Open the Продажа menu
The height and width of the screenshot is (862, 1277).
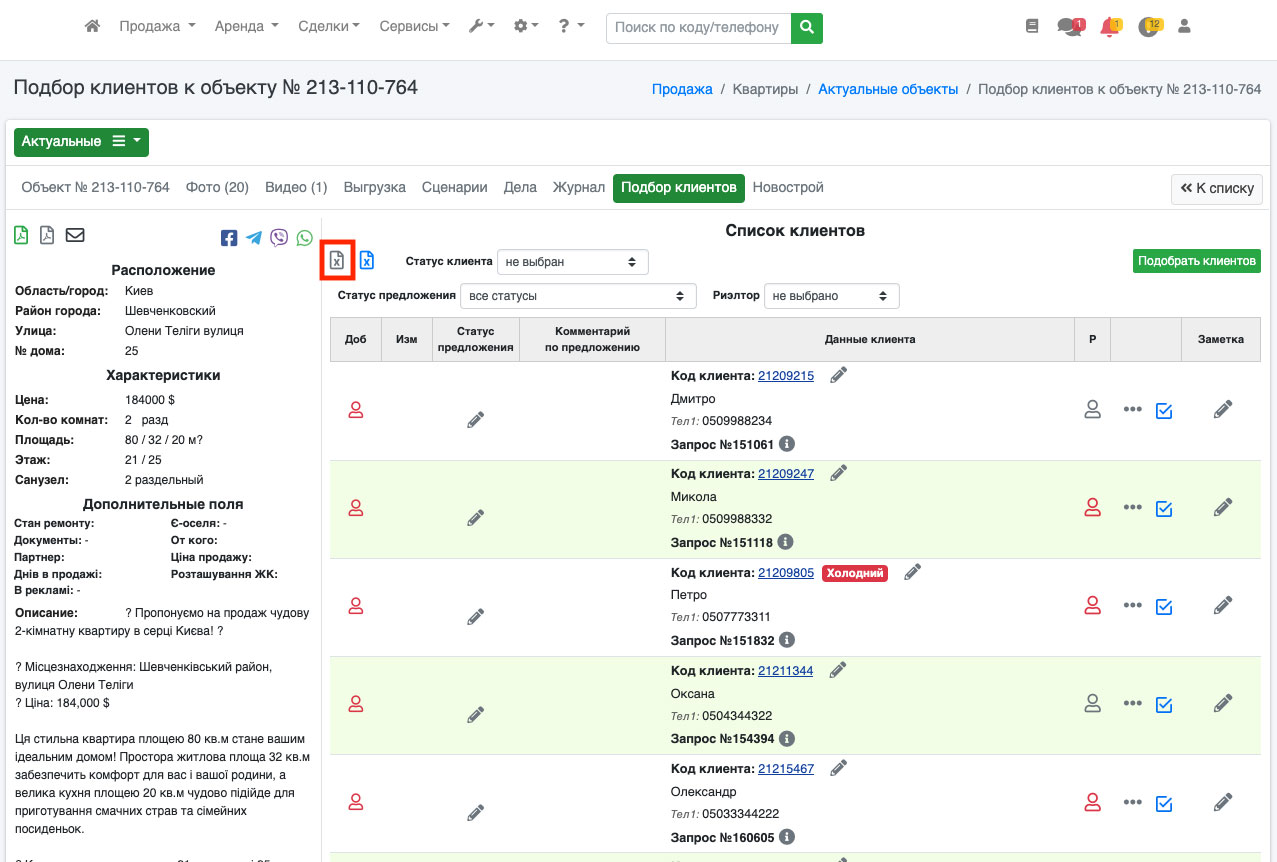point(157,27)
